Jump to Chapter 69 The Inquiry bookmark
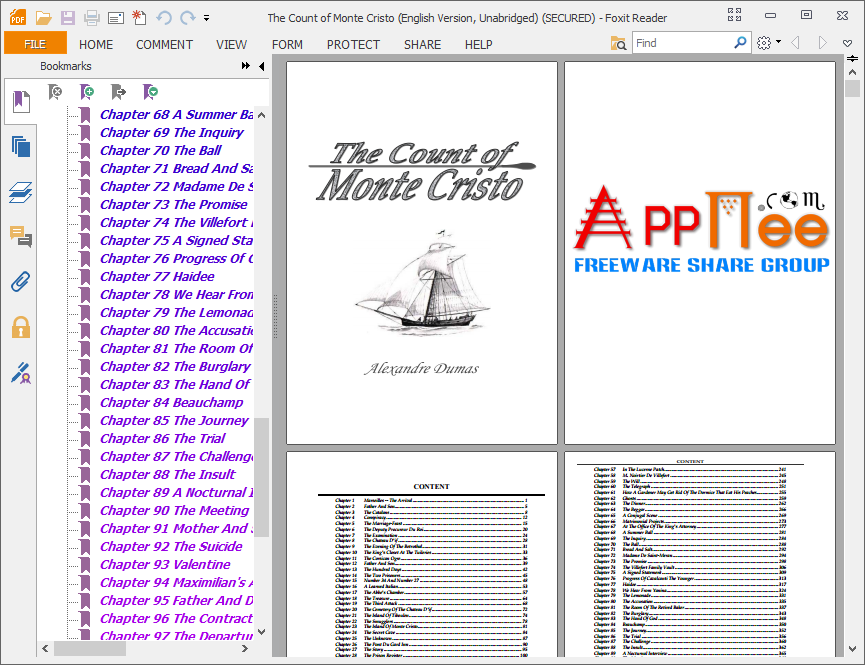Viewport: 865px width, 665px height. [x=172, y=132]
